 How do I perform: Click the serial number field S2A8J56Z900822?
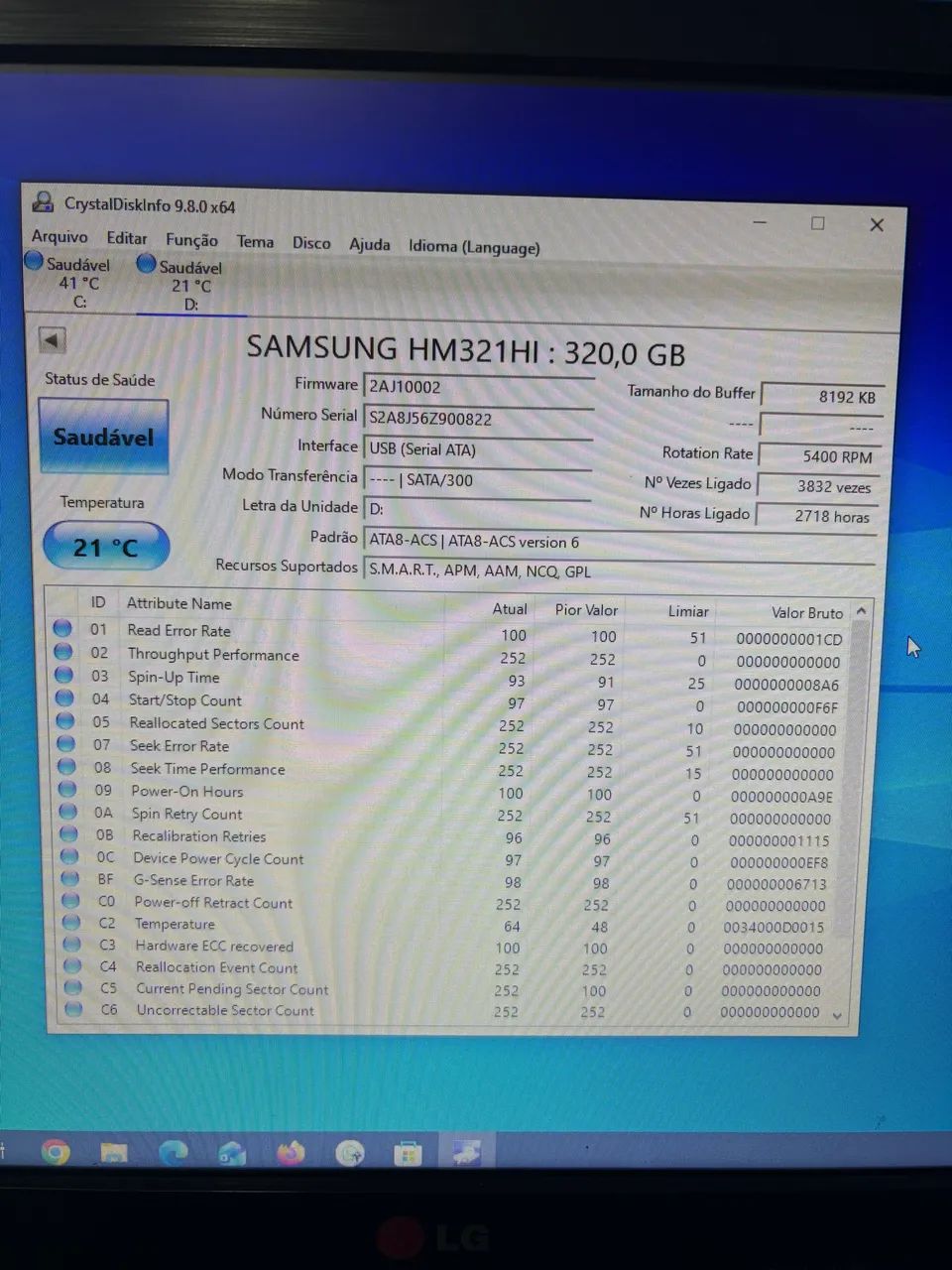point(479,418)
